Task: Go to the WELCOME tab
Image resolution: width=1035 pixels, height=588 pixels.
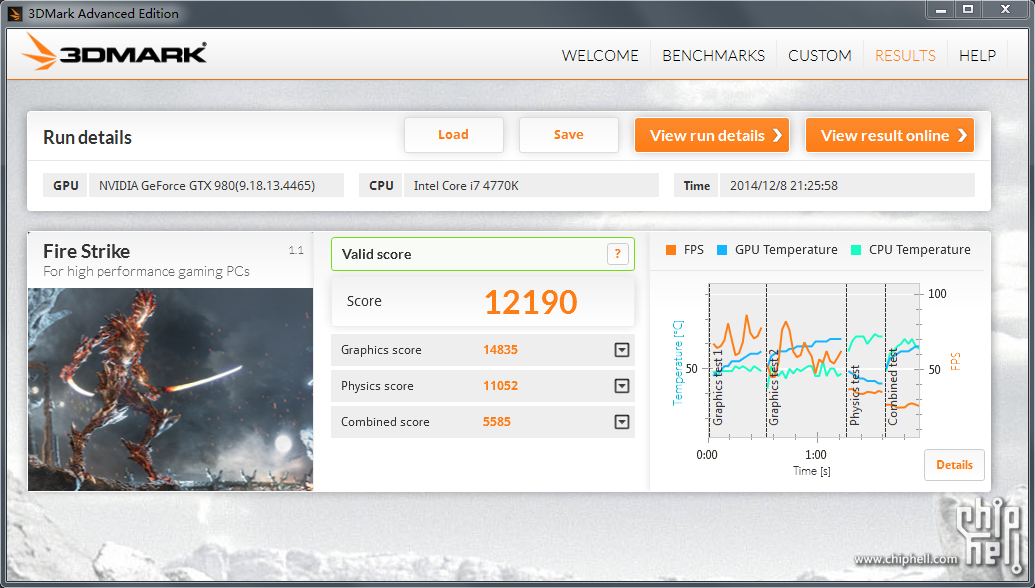Action: click(x=600, y=55)
